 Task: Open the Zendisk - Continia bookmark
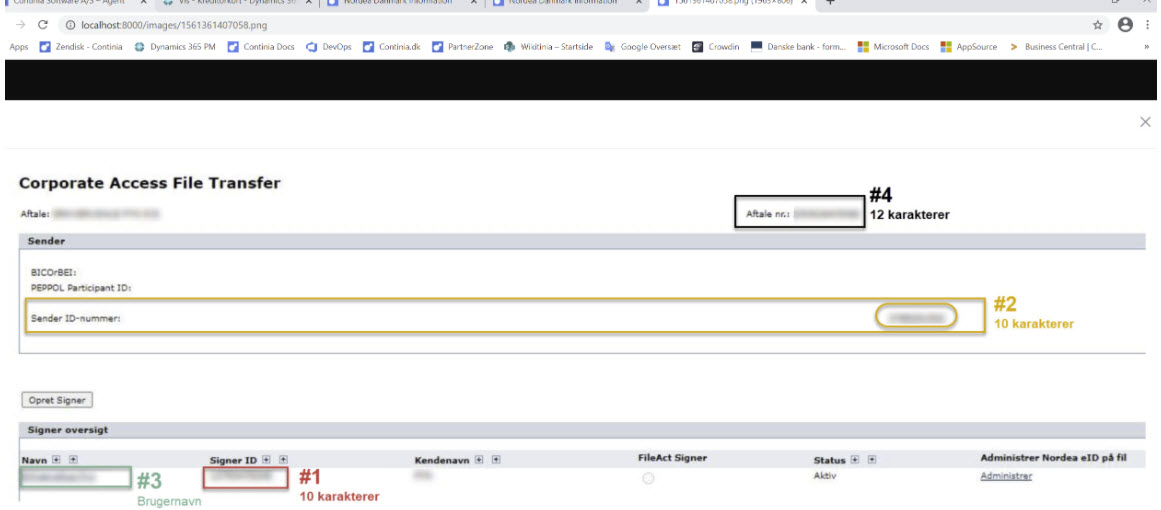tap(81, 47)
